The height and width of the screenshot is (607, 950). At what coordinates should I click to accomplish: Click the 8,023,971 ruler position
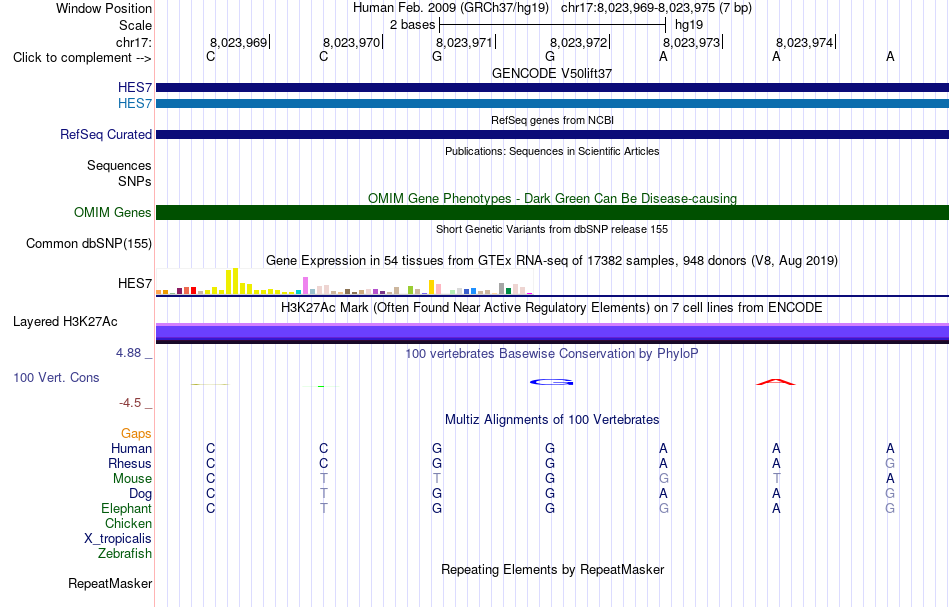click(x=464, y=42)
